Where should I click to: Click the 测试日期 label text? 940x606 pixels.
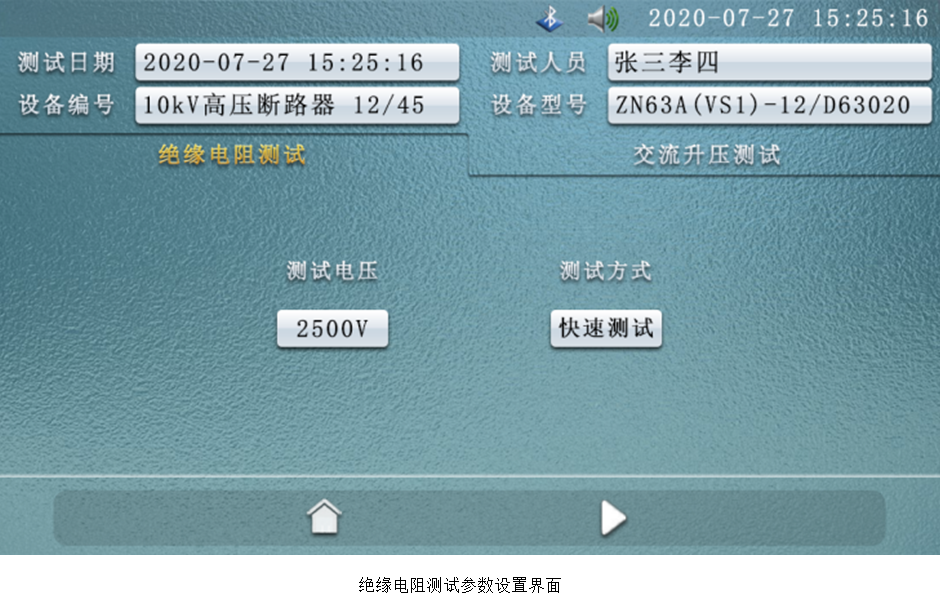point(67,63)
